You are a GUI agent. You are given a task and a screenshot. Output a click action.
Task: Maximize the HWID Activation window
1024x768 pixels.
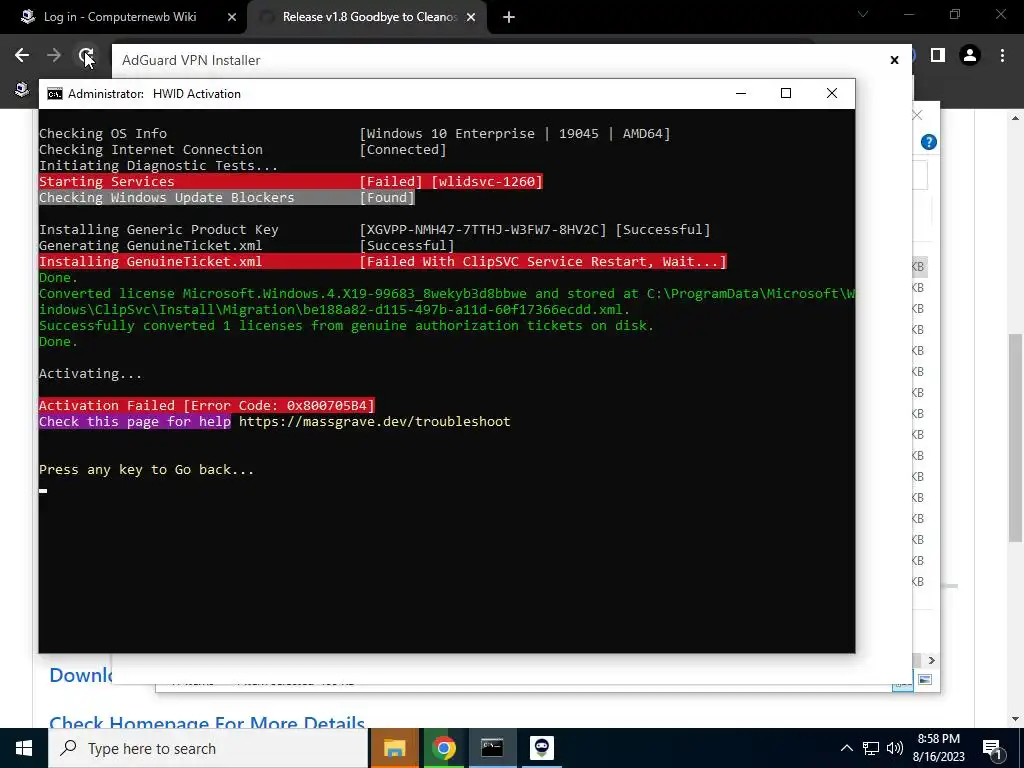click(786, 93)
